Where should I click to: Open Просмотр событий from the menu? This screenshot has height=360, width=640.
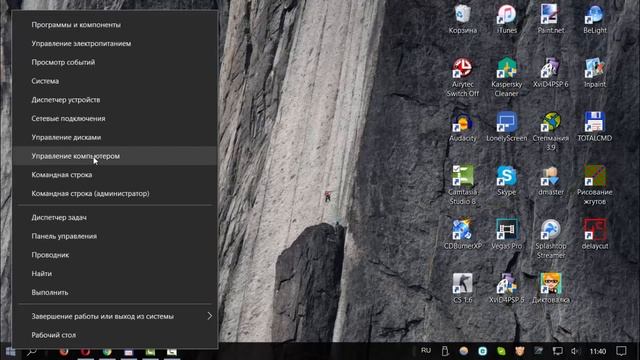[x=115, y=62]
